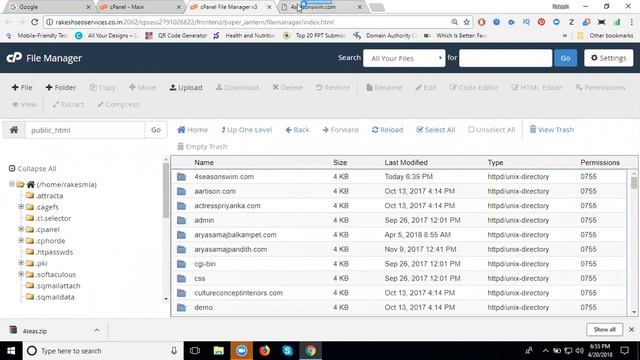The height and width of the screenshot is (360, 640).
Task: Create a new folder with + Folder
Action: (61, 87)
